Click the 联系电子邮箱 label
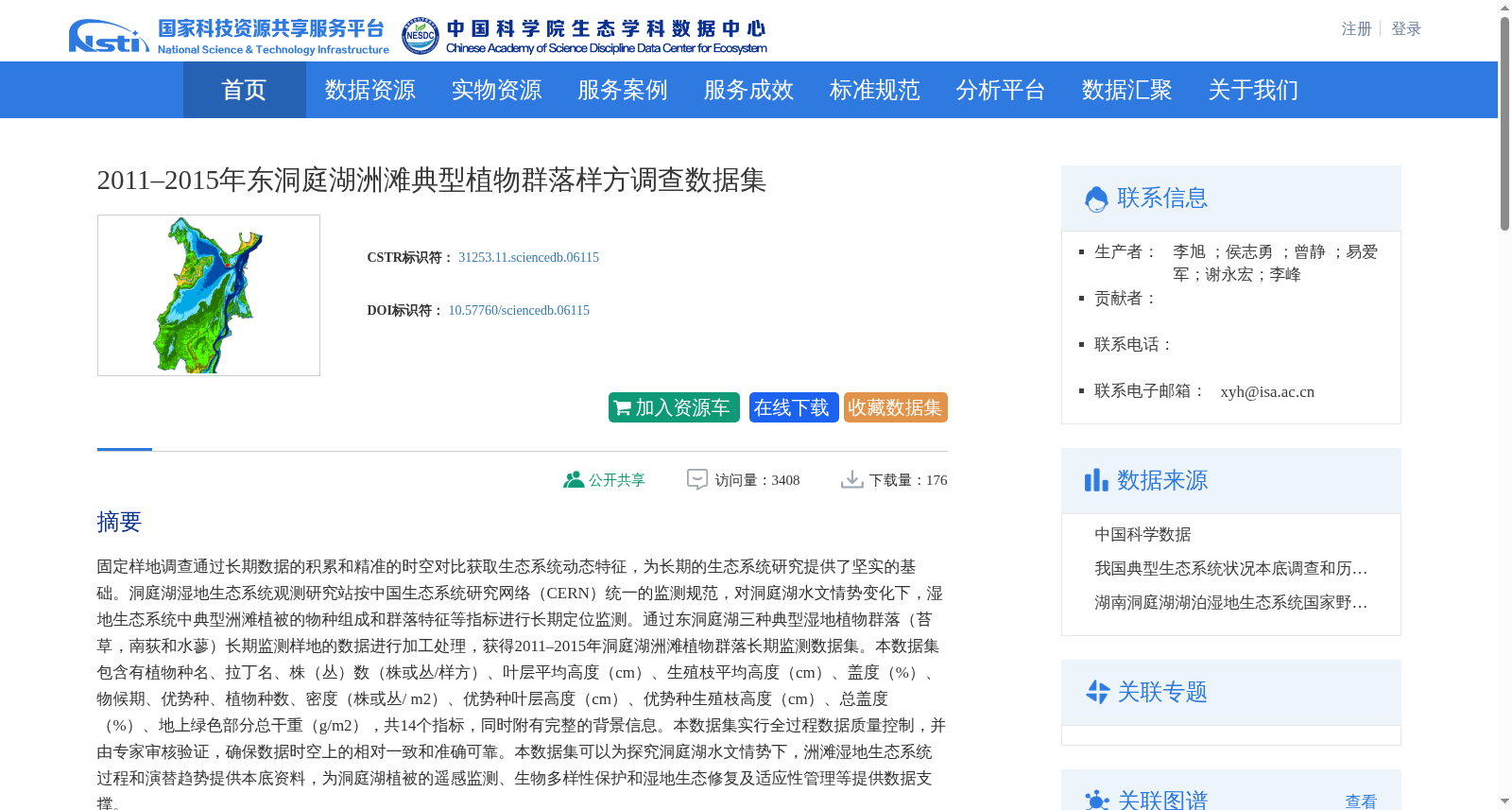The image size is (1512, 810). (1150, 390)
